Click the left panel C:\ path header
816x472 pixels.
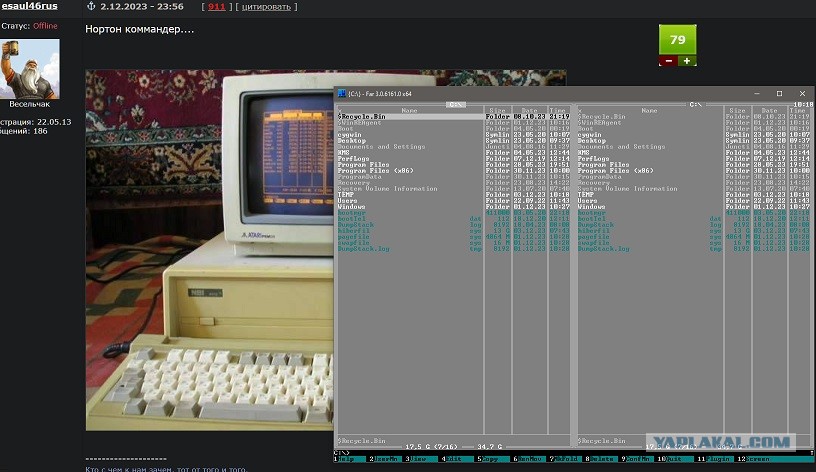(456, 105)
